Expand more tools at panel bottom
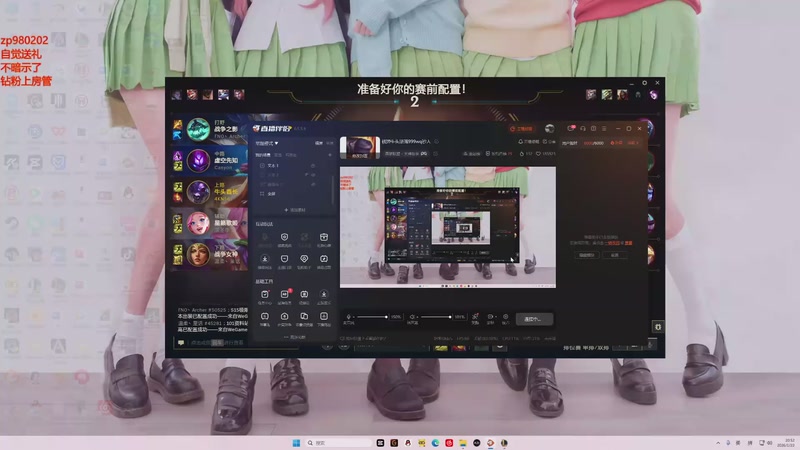The width and height of the screenshot is (800, 450). [295, 337]
